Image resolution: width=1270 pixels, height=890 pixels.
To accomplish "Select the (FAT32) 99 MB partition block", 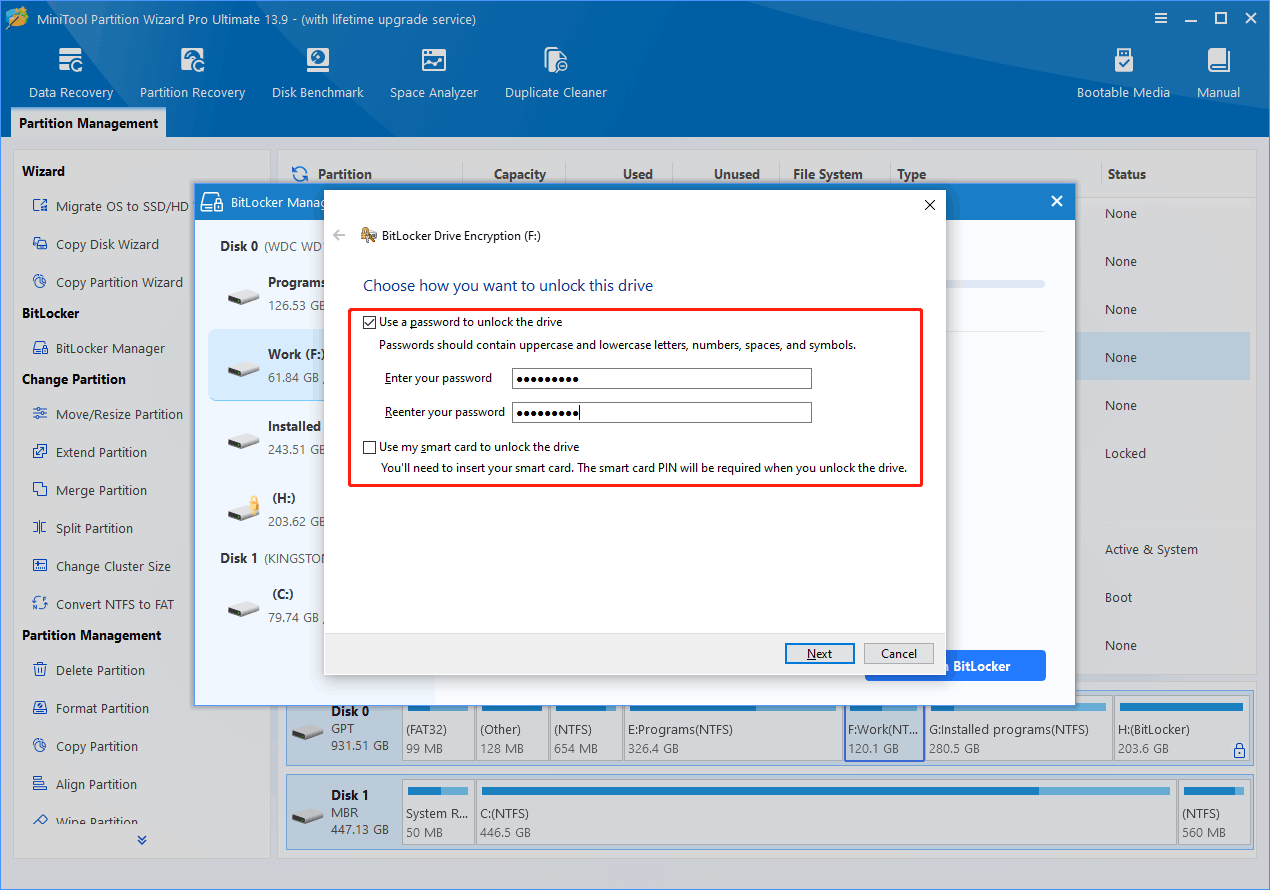I will (436, 729).
